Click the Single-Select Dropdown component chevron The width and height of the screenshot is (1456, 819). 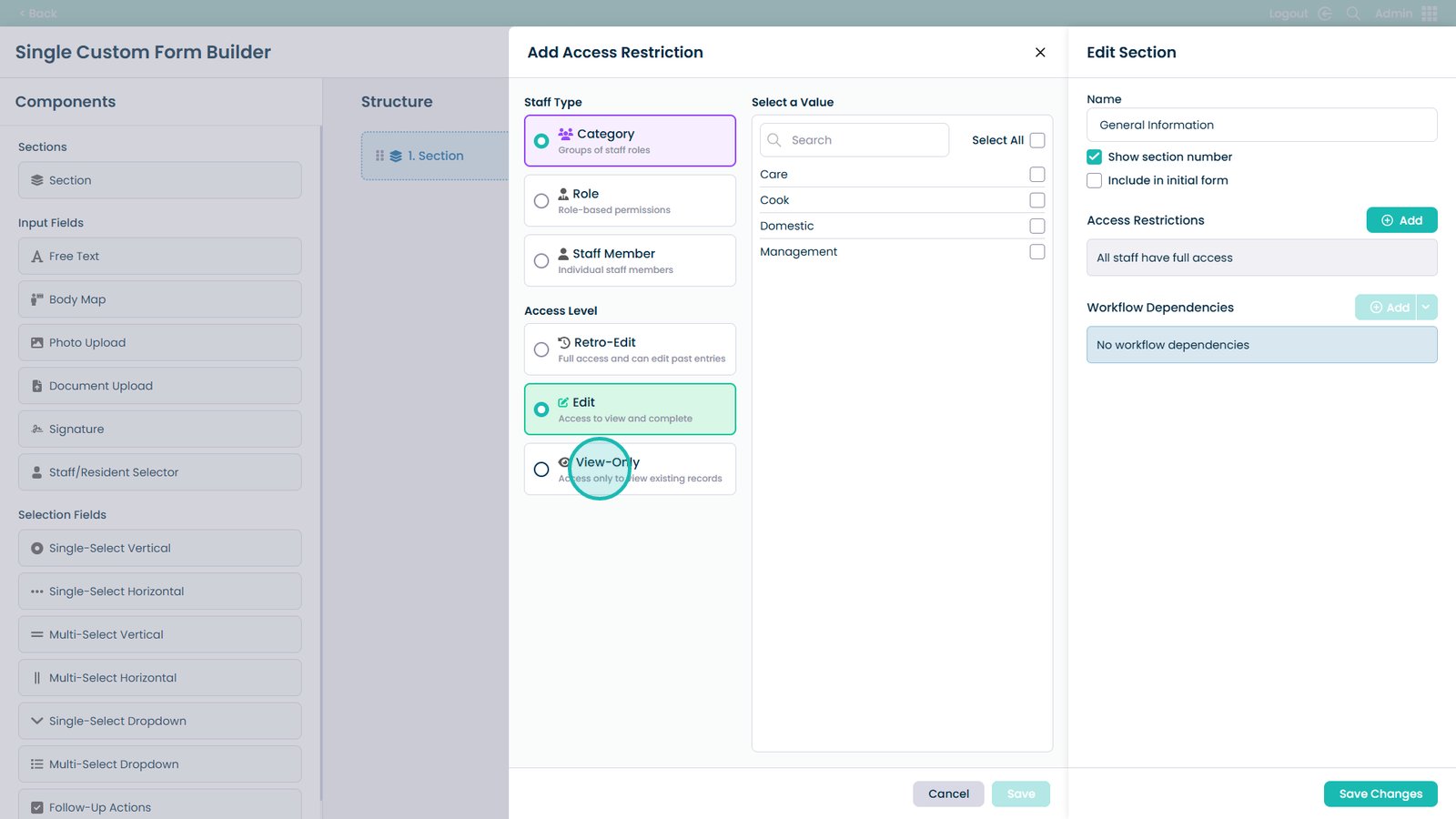tap(37, 721)
